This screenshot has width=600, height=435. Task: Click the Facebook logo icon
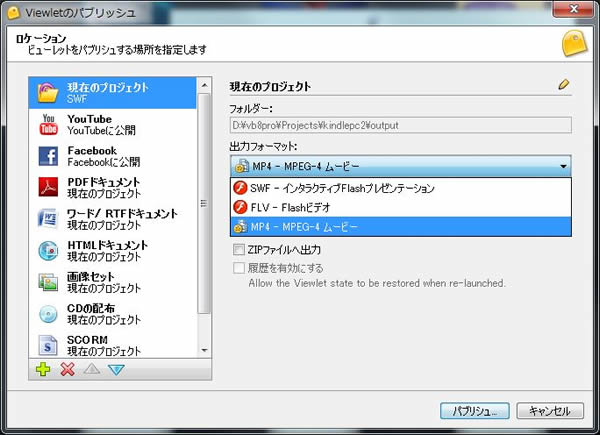point(48,156)
